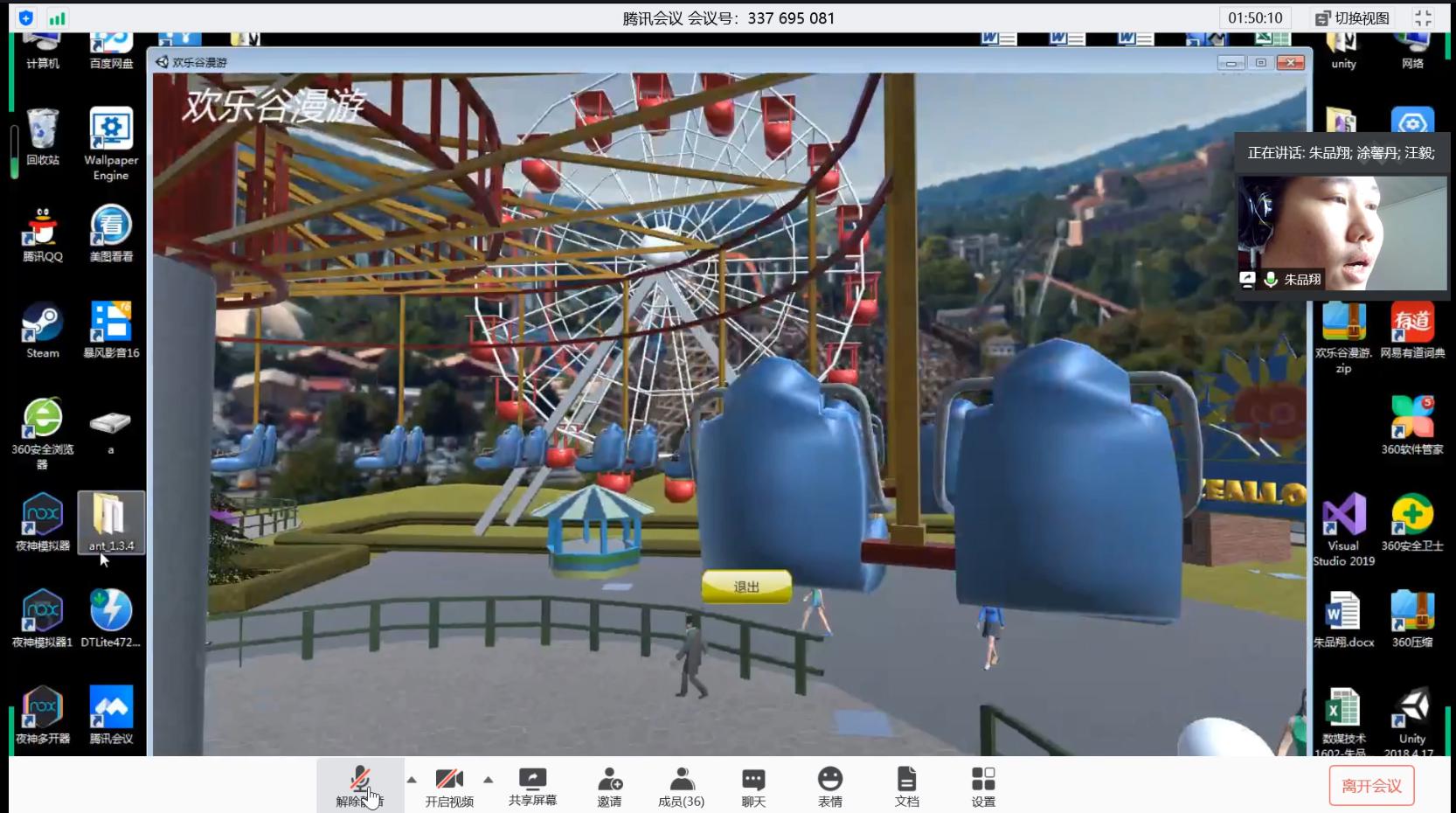Select 朱品翔 speaker video thumbnail
Screen dimensions: 1456x813
click(x=1341, y=233)
